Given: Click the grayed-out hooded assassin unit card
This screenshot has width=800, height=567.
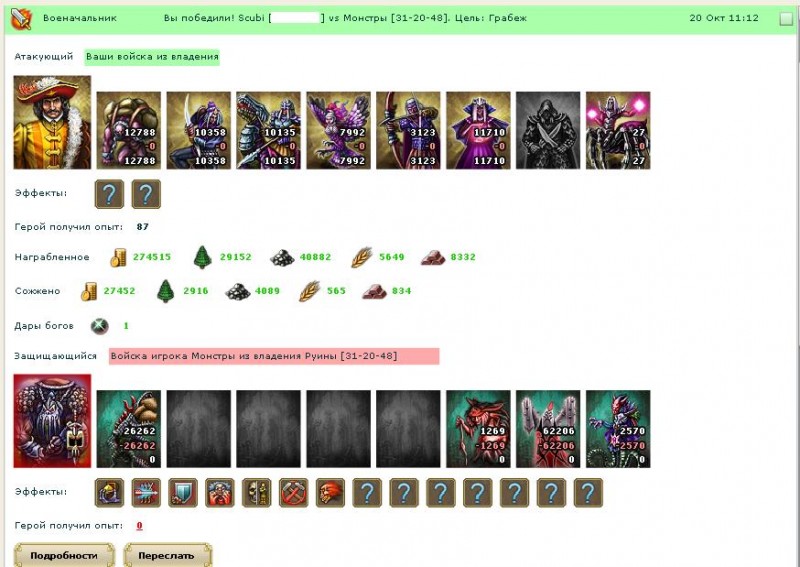Looking at the screenshot, I should pyautogui.click(x=548, y=130).
